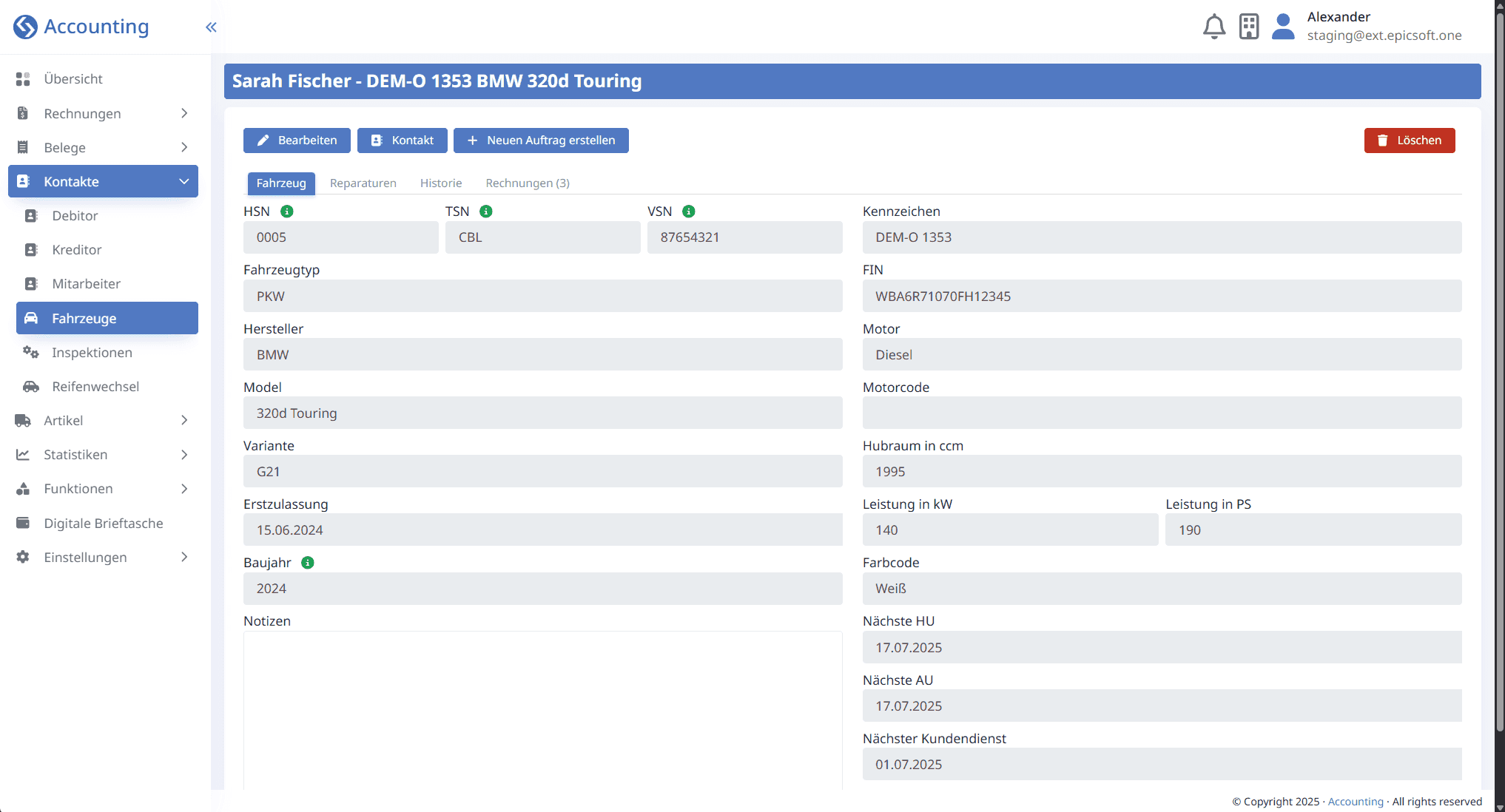Screen dimensions: 1505x812
Task: Open Reifenwechsel page
Action: 107,387
